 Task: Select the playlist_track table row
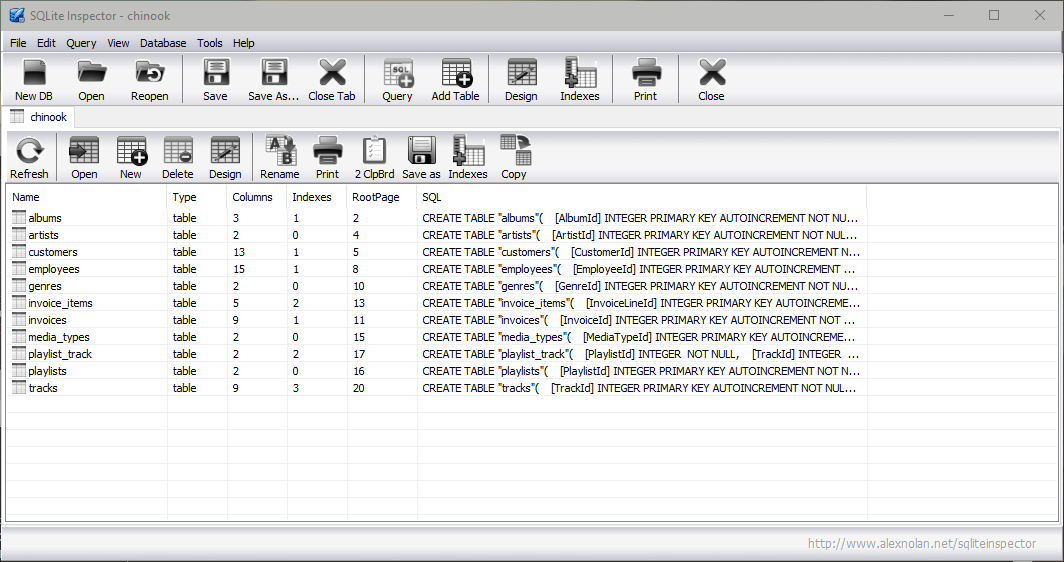60,354
